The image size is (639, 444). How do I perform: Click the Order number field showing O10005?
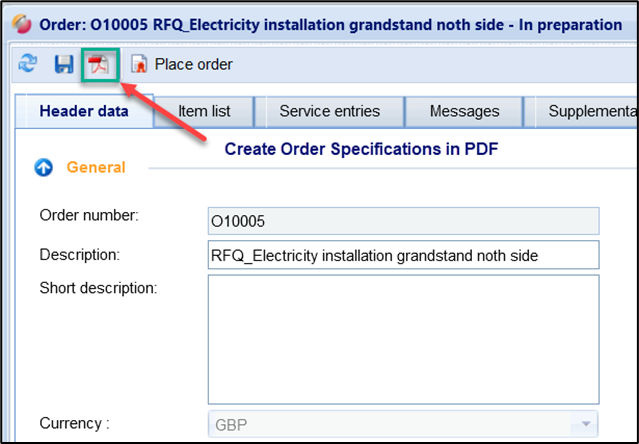pos(402,220)
